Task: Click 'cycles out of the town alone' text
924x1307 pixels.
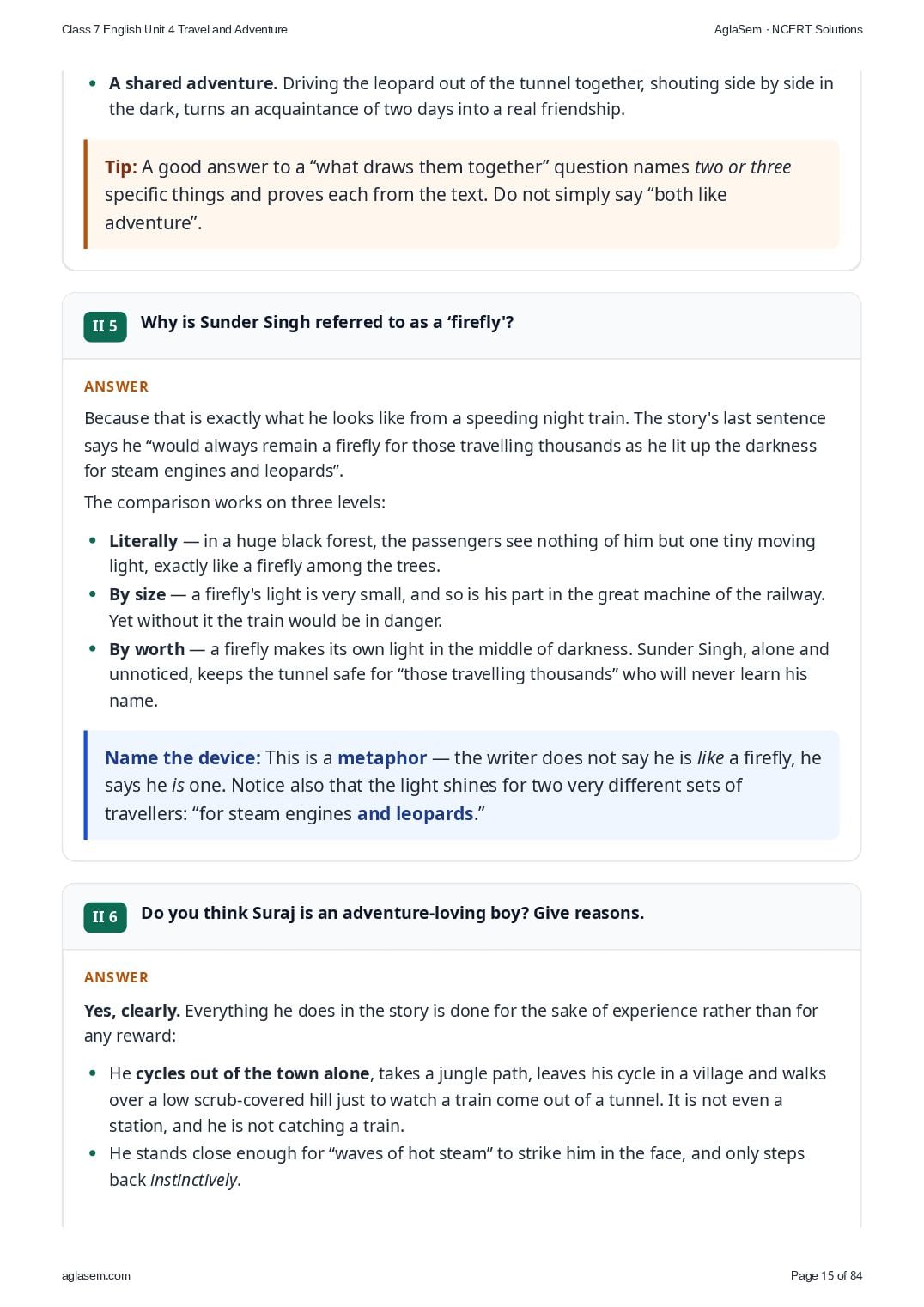Action: 252,1073
